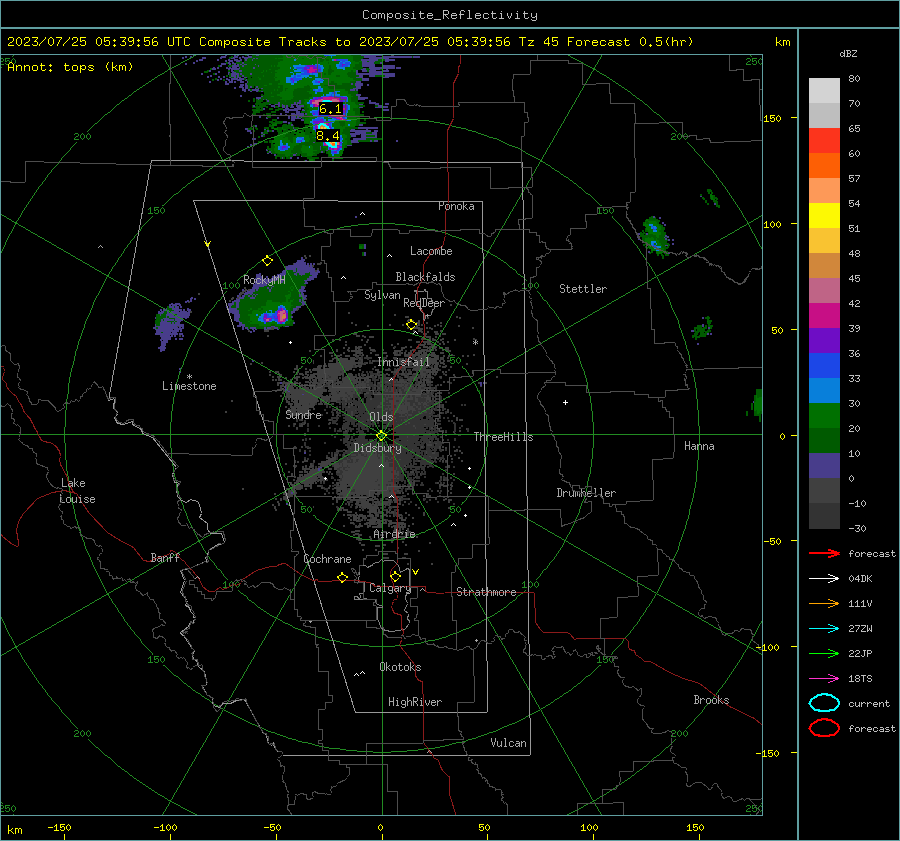
Task: Click the Brooks city label
Action: tap(711, 700)
